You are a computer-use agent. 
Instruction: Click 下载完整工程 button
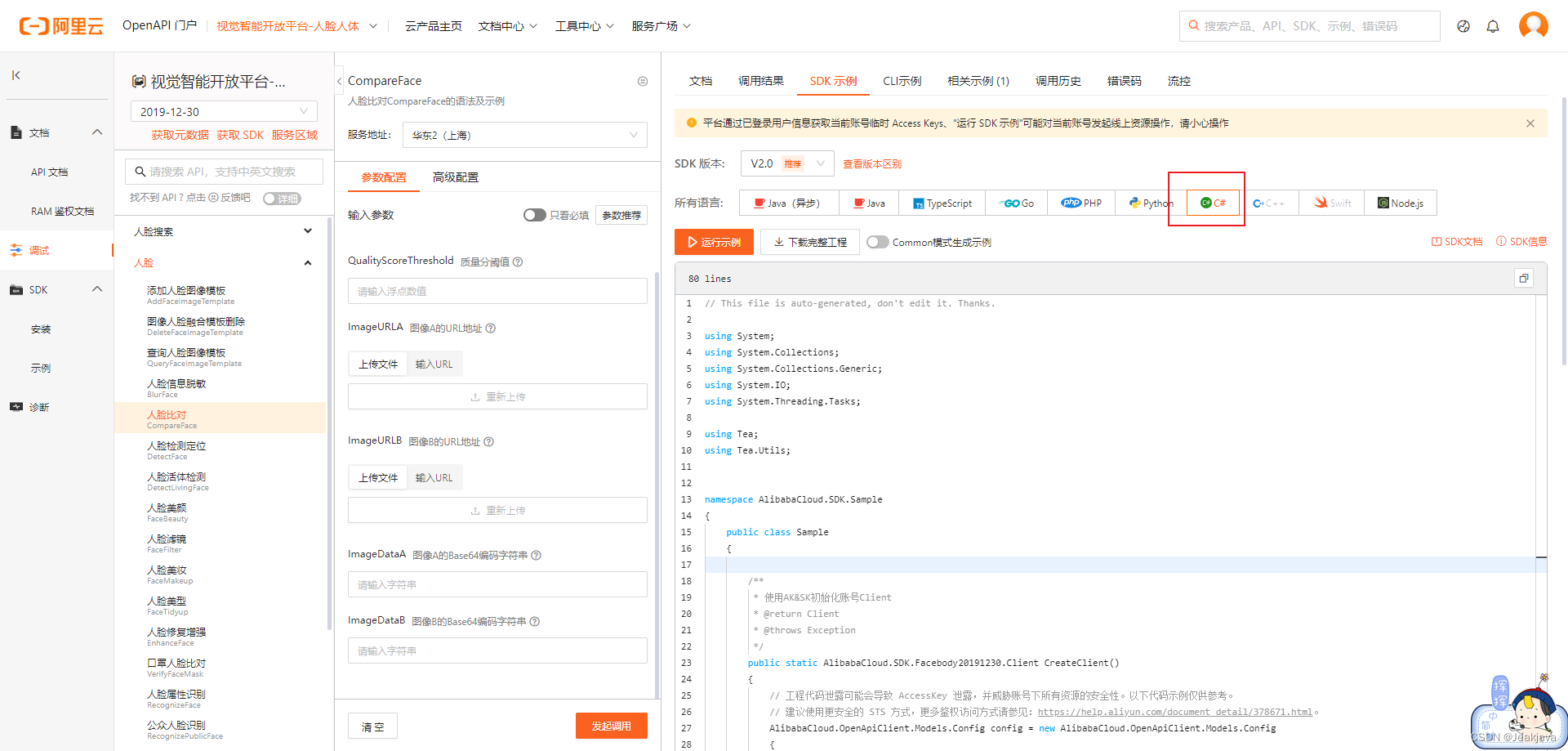[810, 242]
